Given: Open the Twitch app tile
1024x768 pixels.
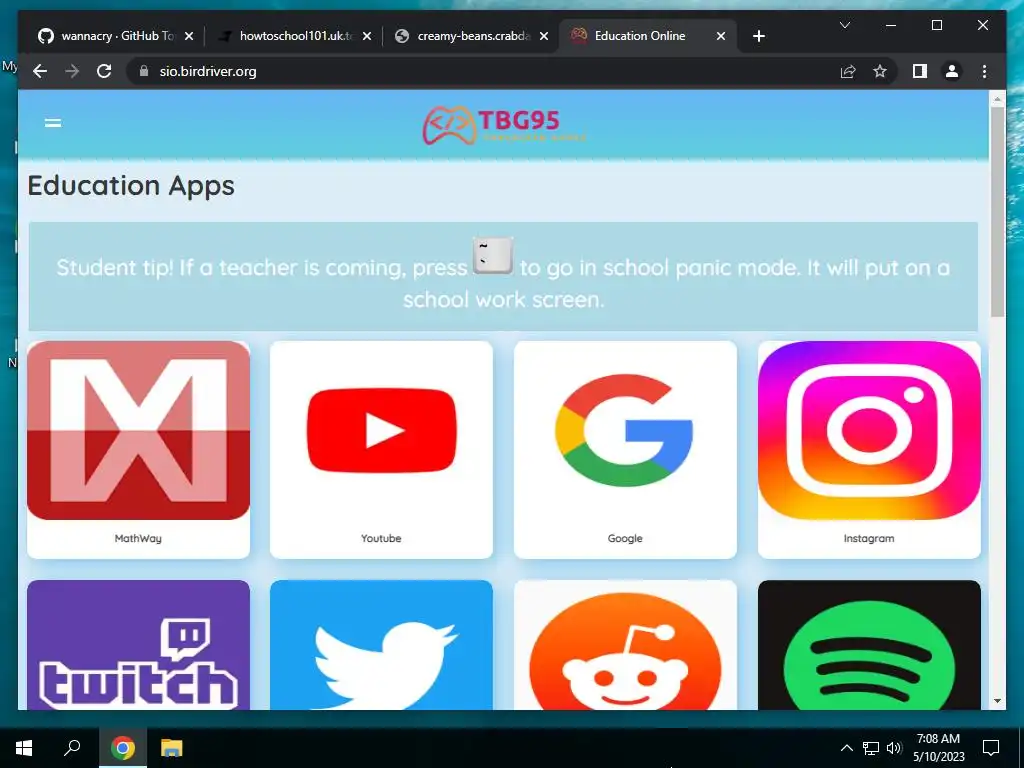Looking at the screenshot, I should (138, 645).
